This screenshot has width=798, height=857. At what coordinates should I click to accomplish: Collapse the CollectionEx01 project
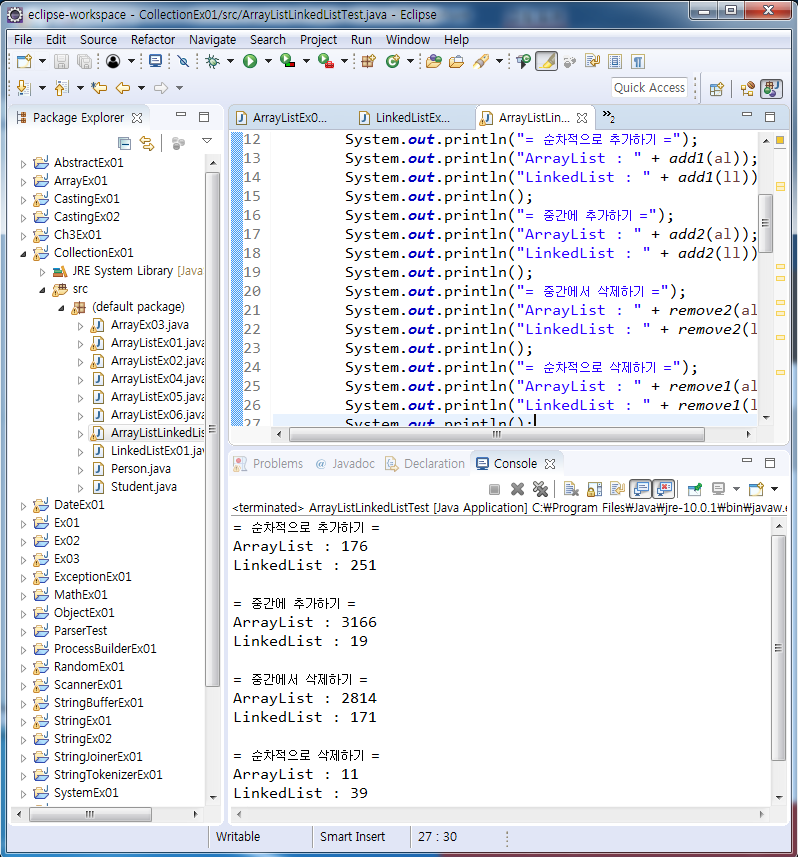tap(23, 254)
